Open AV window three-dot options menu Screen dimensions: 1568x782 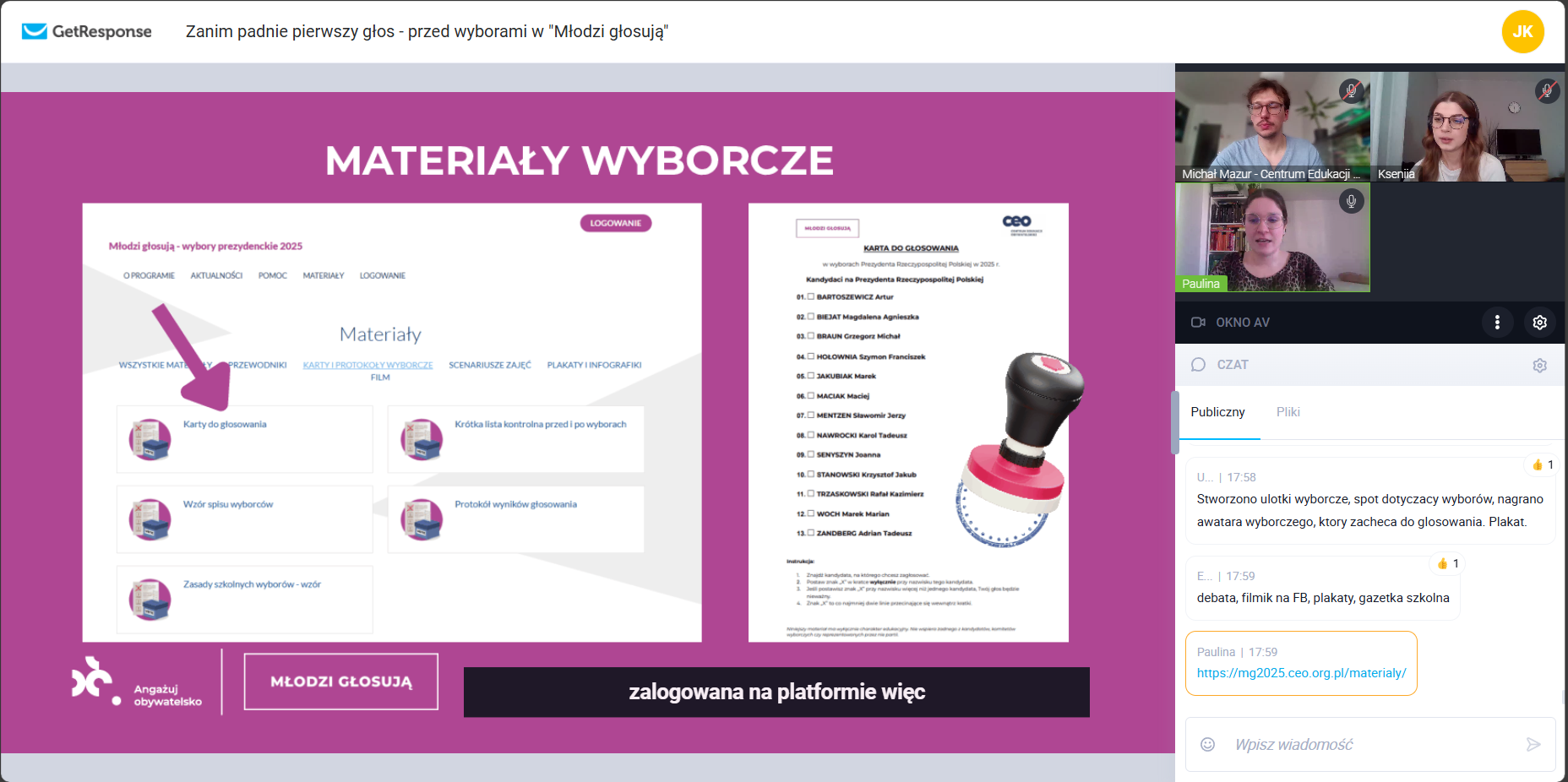point(1497,323)
